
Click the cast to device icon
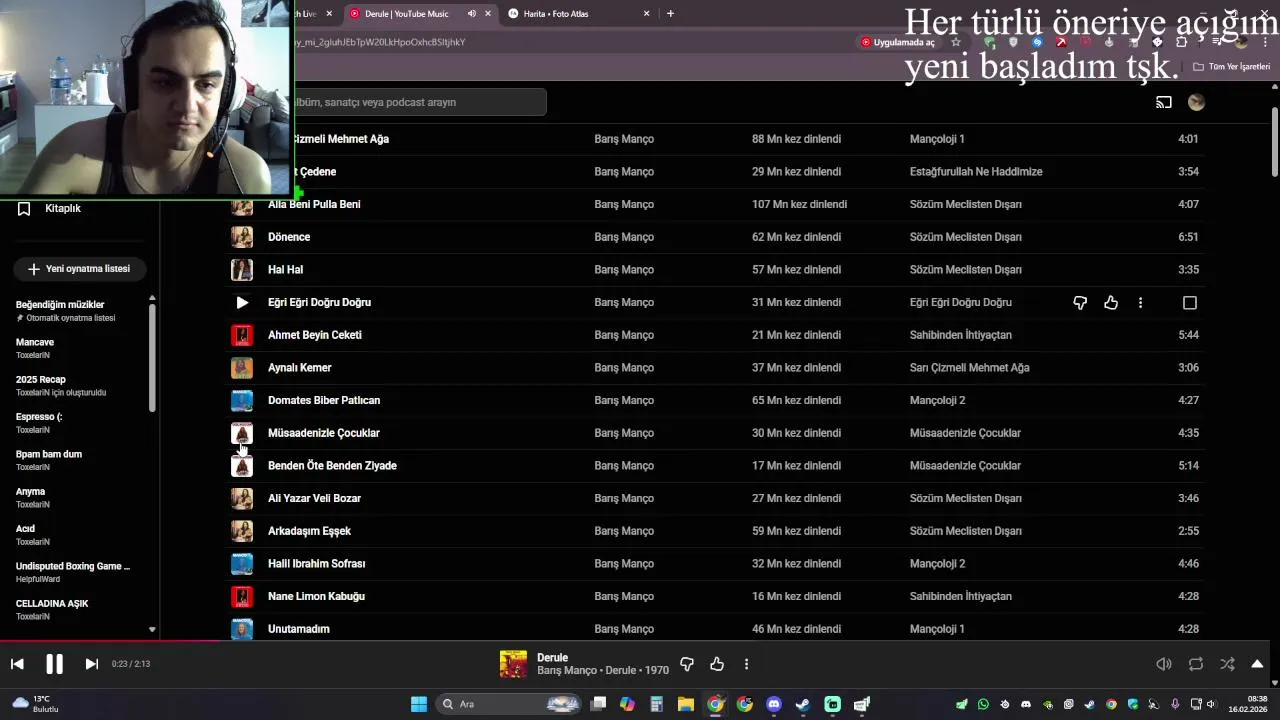click(x=1164, y=102)
